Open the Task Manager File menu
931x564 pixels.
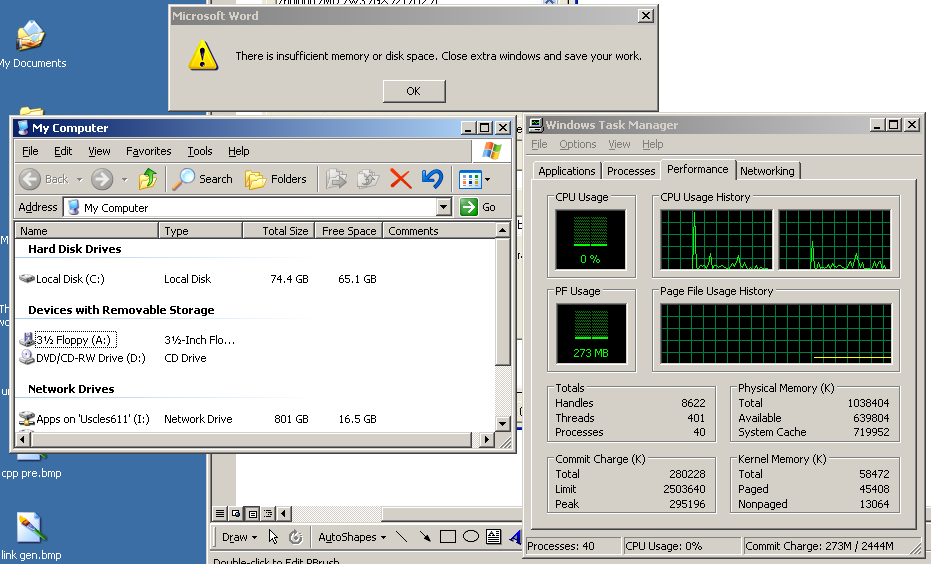[539, 144]
